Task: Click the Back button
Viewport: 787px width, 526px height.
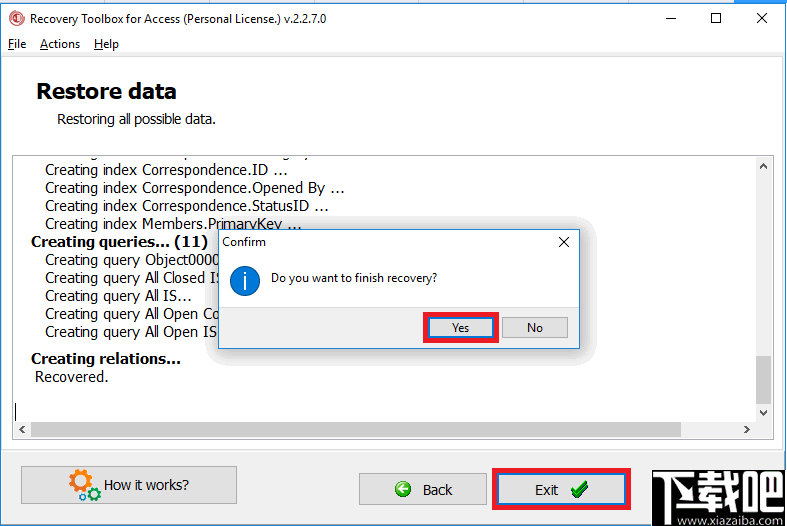Action: (x=423, y=489)
